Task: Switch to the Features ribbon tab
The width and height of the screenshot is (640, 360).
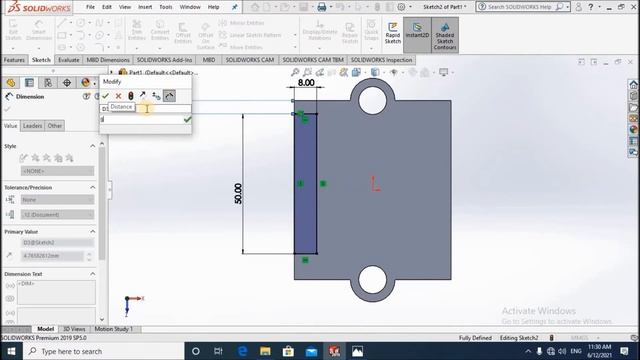Action: (x=14, y=60)
